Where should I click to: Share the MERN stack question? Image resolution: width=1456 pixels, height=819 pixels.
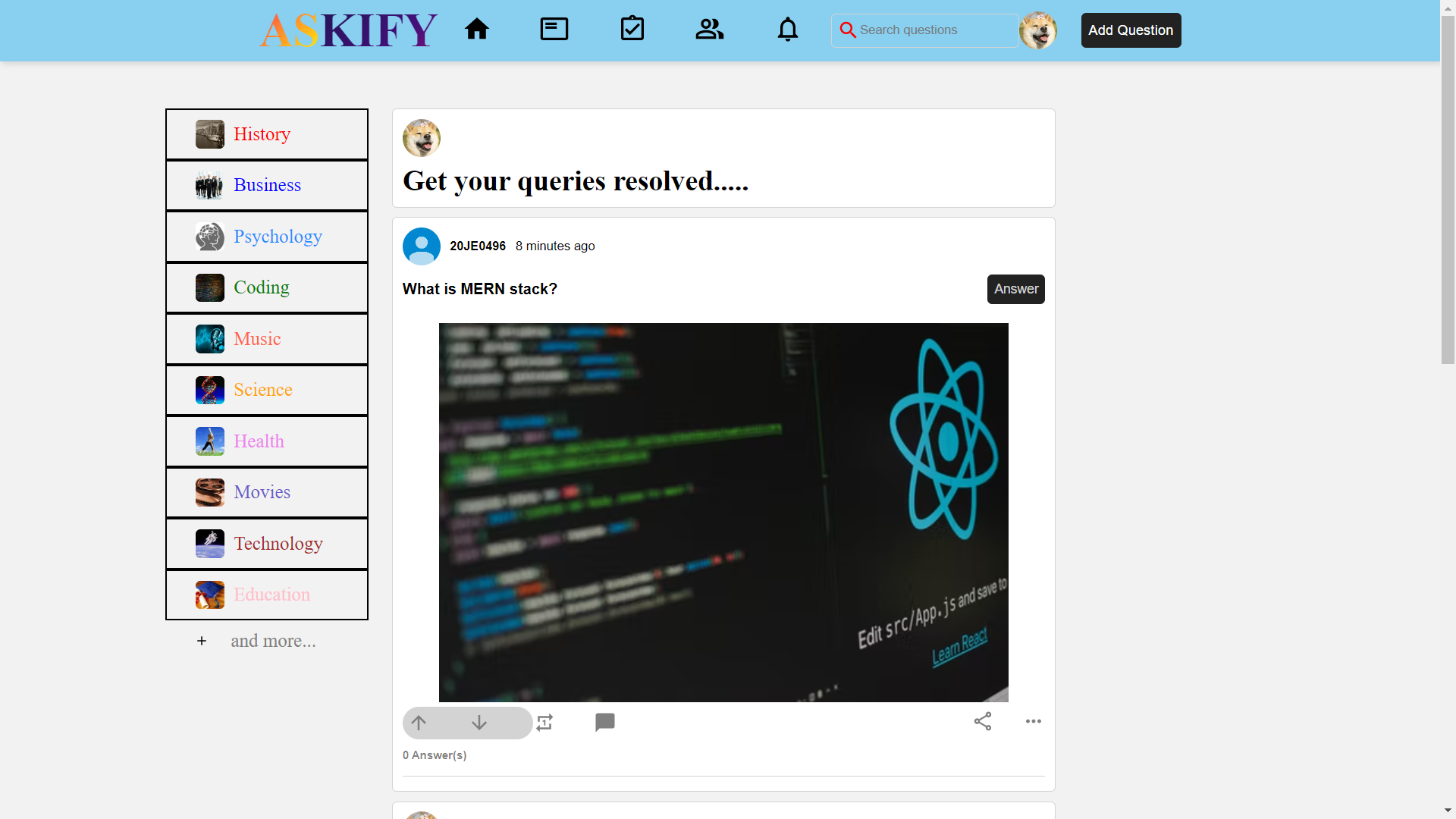[x=983, y=721]
